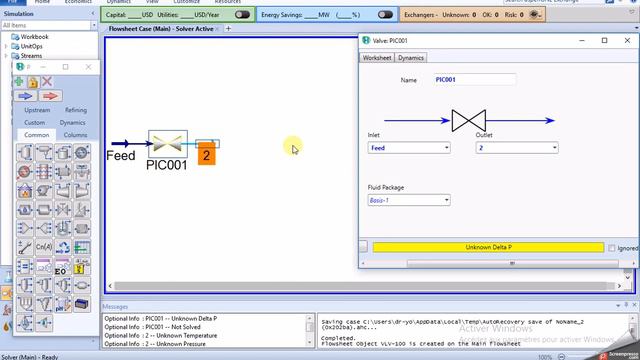Select the Cn(A) palette icon

tap(44, 247)
